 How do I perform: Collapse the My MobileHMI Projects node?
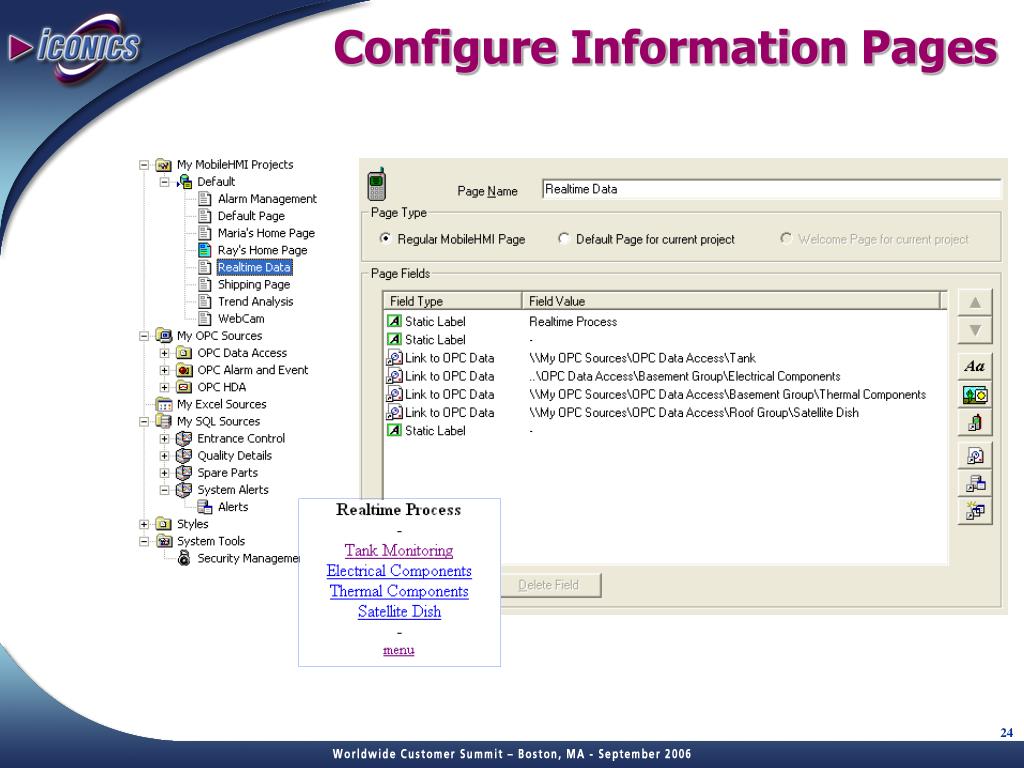144,165
